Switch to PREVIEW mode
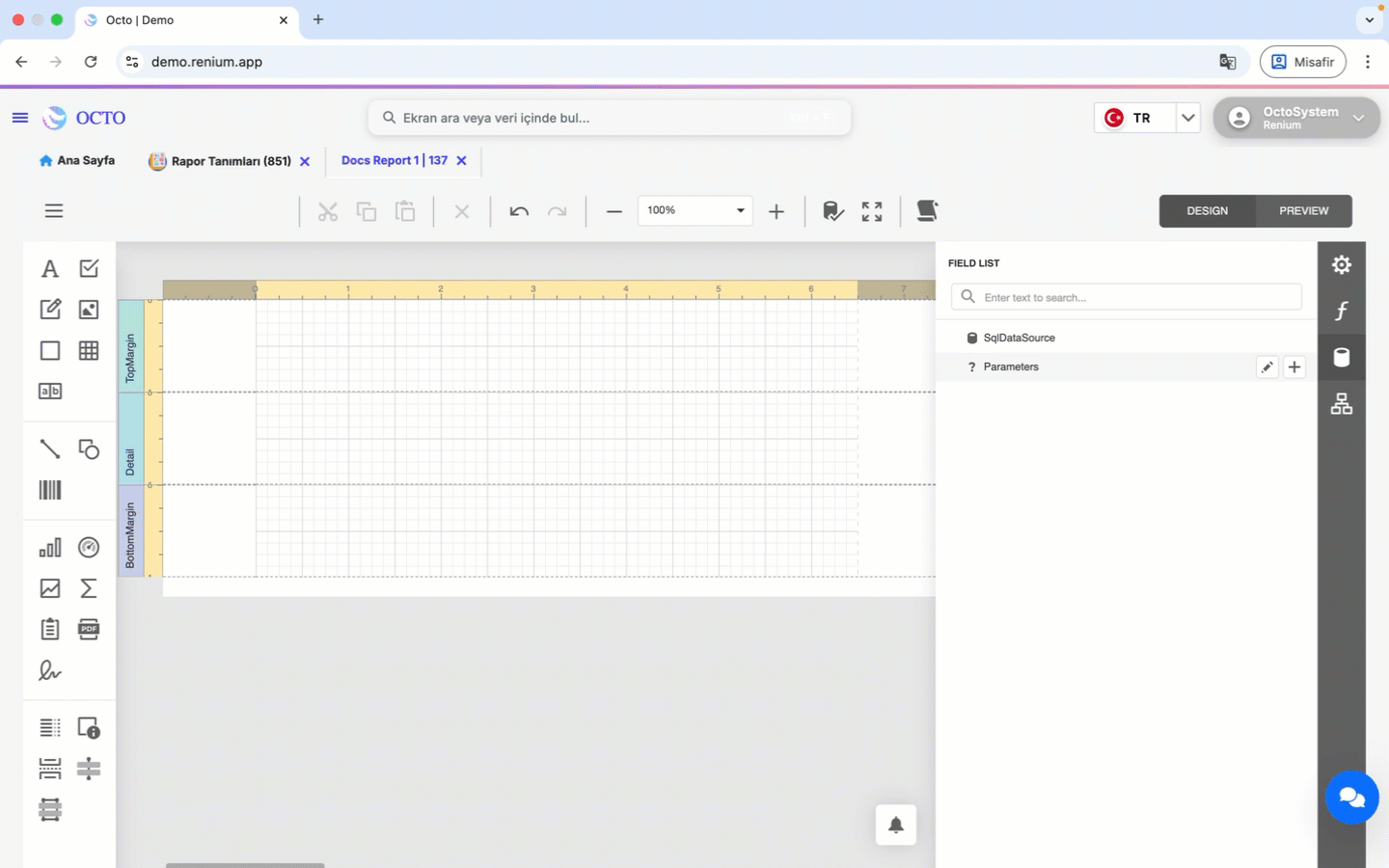This screenshot has width=1389, height=868. pos(1303,210)
